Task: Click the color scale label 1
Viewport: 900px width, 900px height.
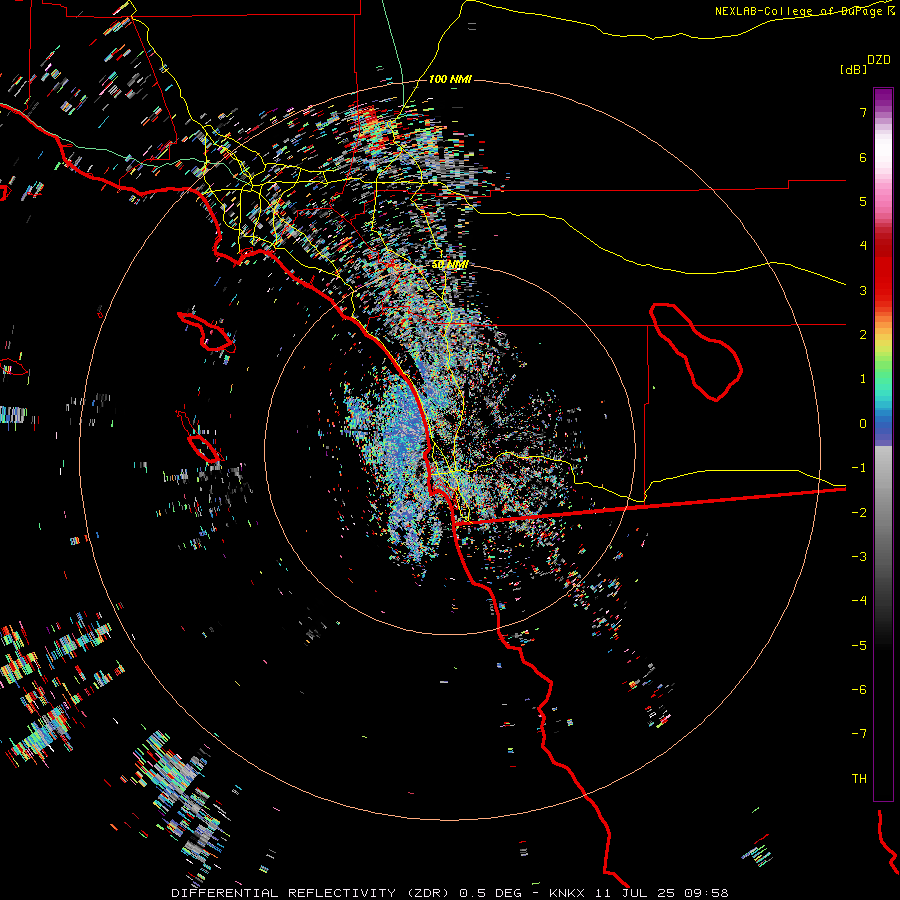Action: coord(863,379)
